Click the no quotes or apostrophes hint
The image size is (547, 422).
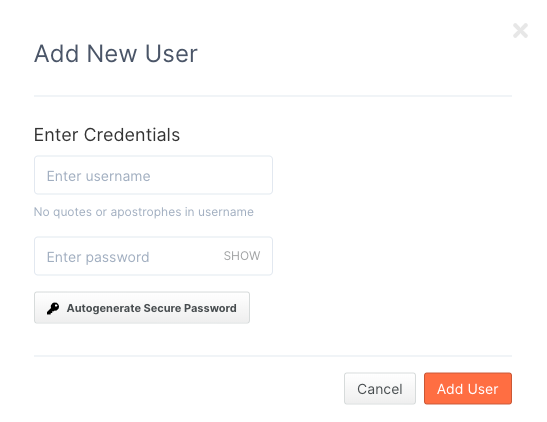tap(144, 212)
